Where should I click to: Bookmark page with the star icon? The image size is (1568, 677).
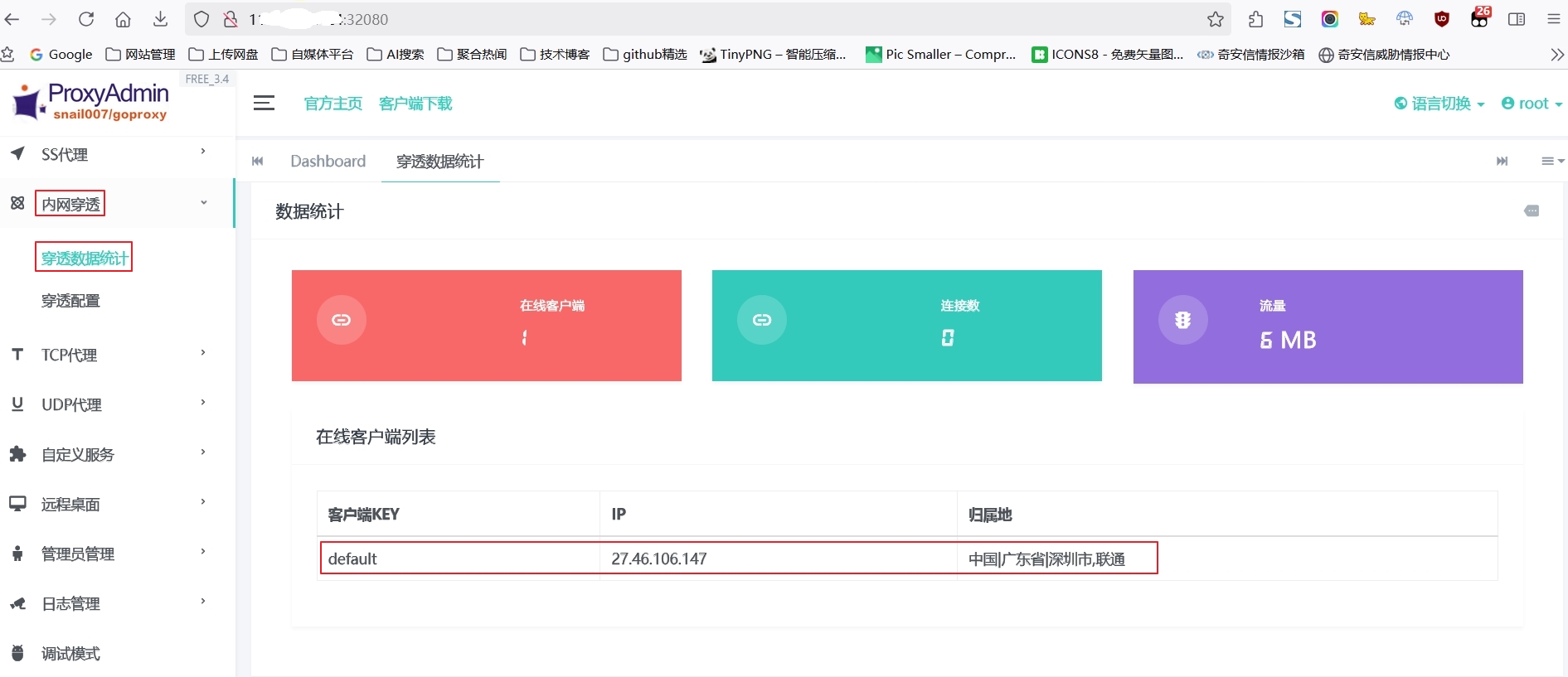point(1215,19)
